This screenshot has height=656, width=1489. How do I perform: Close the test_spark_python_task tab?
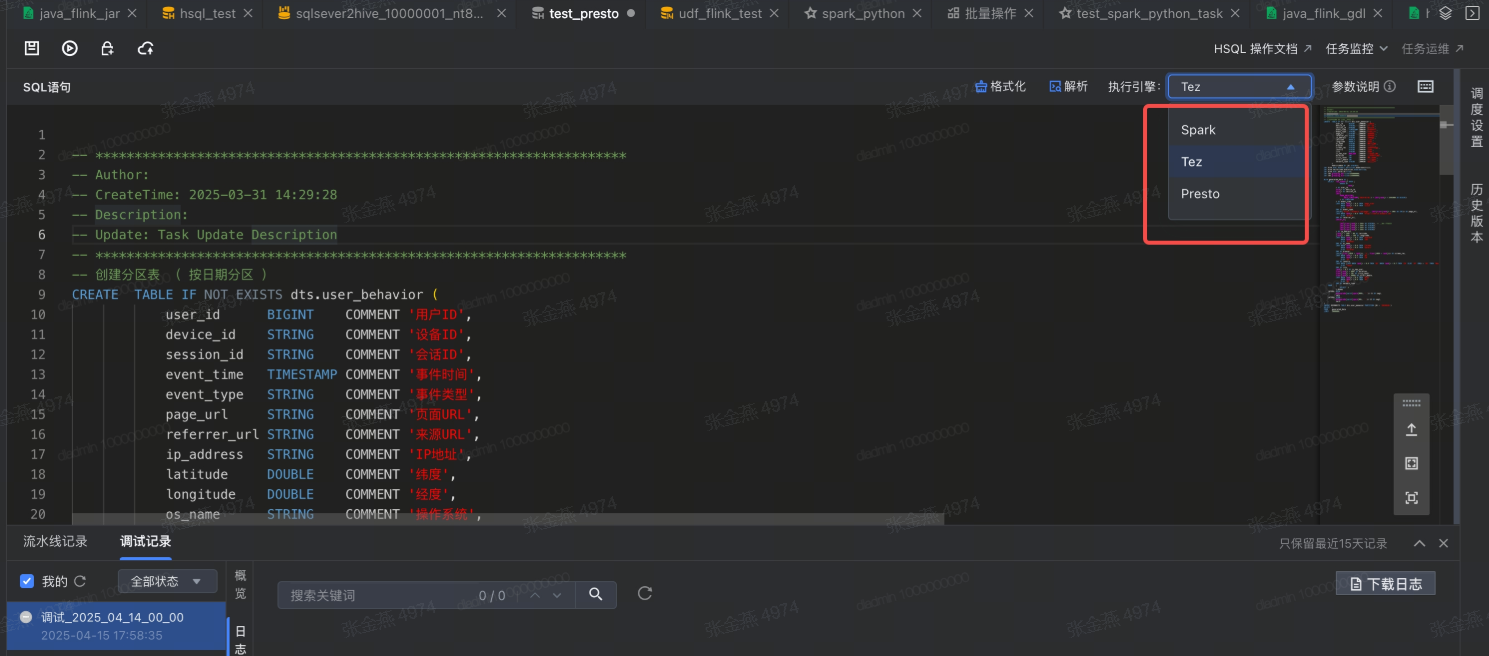coord(1237,14)
